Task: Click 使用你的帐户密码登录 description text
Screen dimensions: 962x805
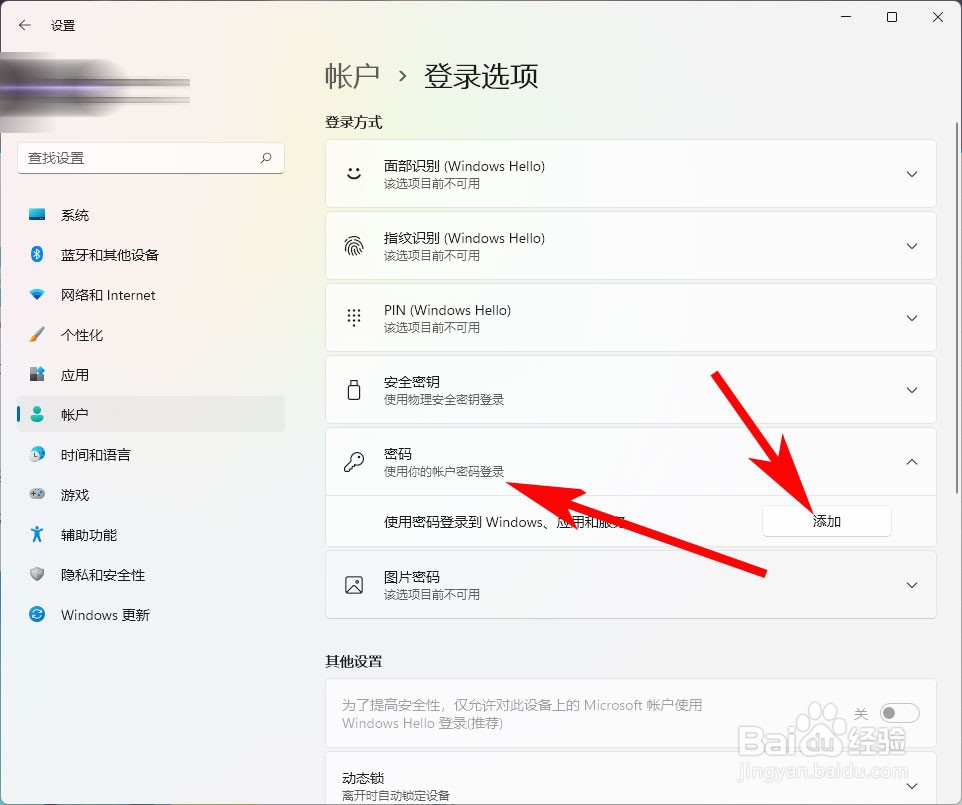Action: click(444, 471)
